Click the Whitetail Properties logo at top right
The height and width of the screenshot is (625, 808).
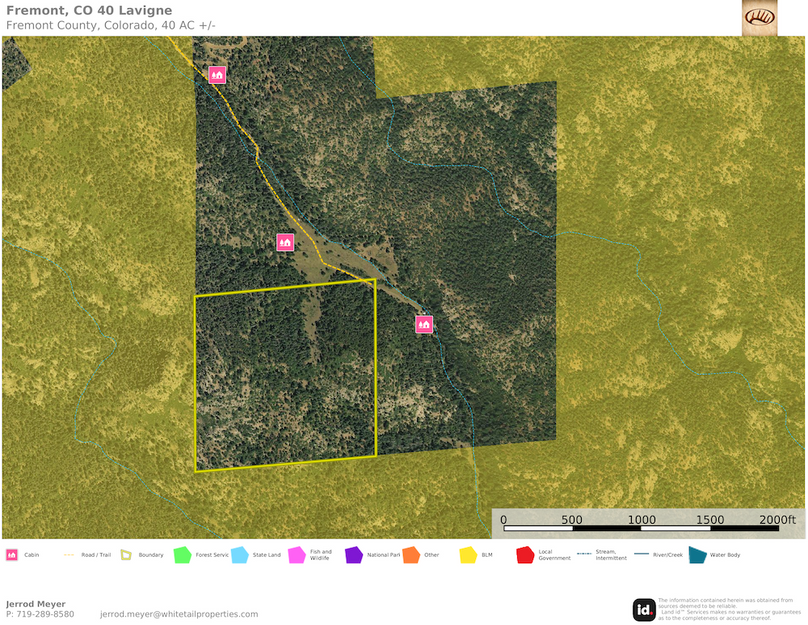pyautogui.click(x=759, y=18)
